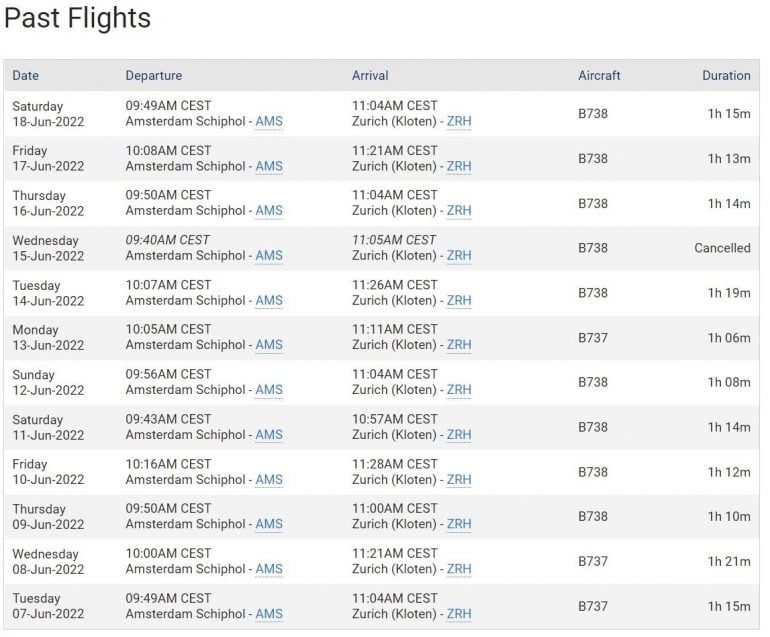Click the Arrival column header
The height and width of the screenshot is (637, 770).
(370, 76)
